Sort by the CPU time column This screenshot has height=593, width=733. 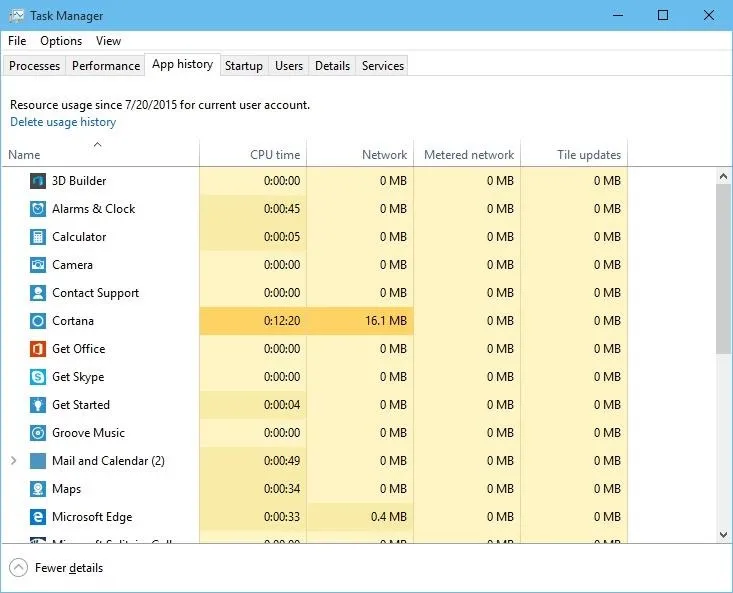[253, 155]
